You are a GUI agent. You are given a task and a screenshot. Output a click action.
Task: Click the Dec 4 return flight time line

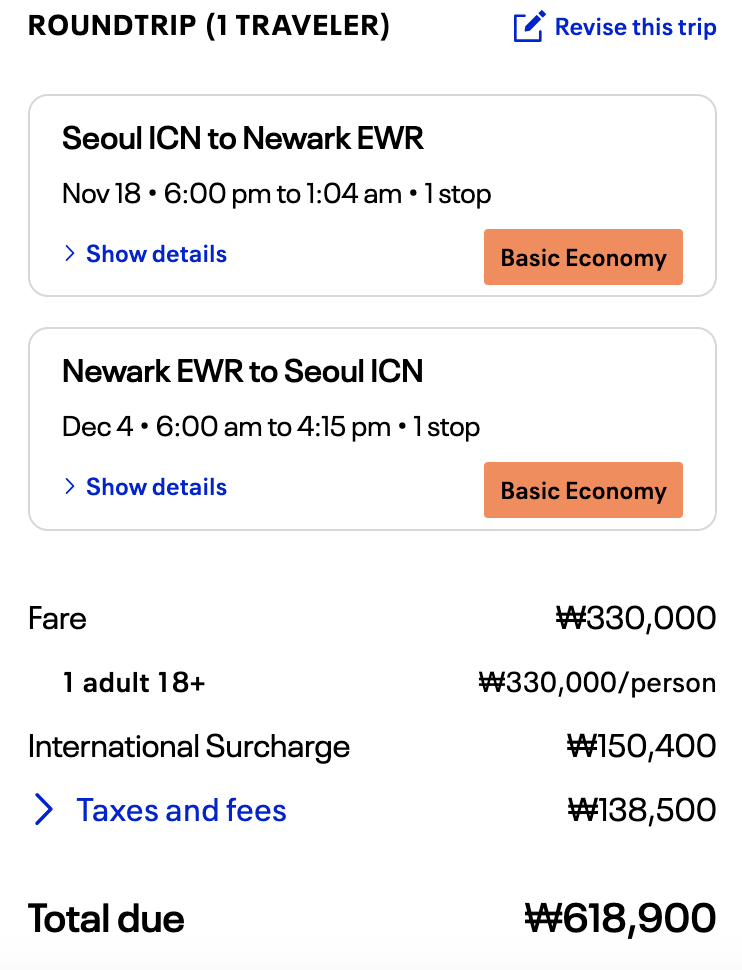click(271, 427)
